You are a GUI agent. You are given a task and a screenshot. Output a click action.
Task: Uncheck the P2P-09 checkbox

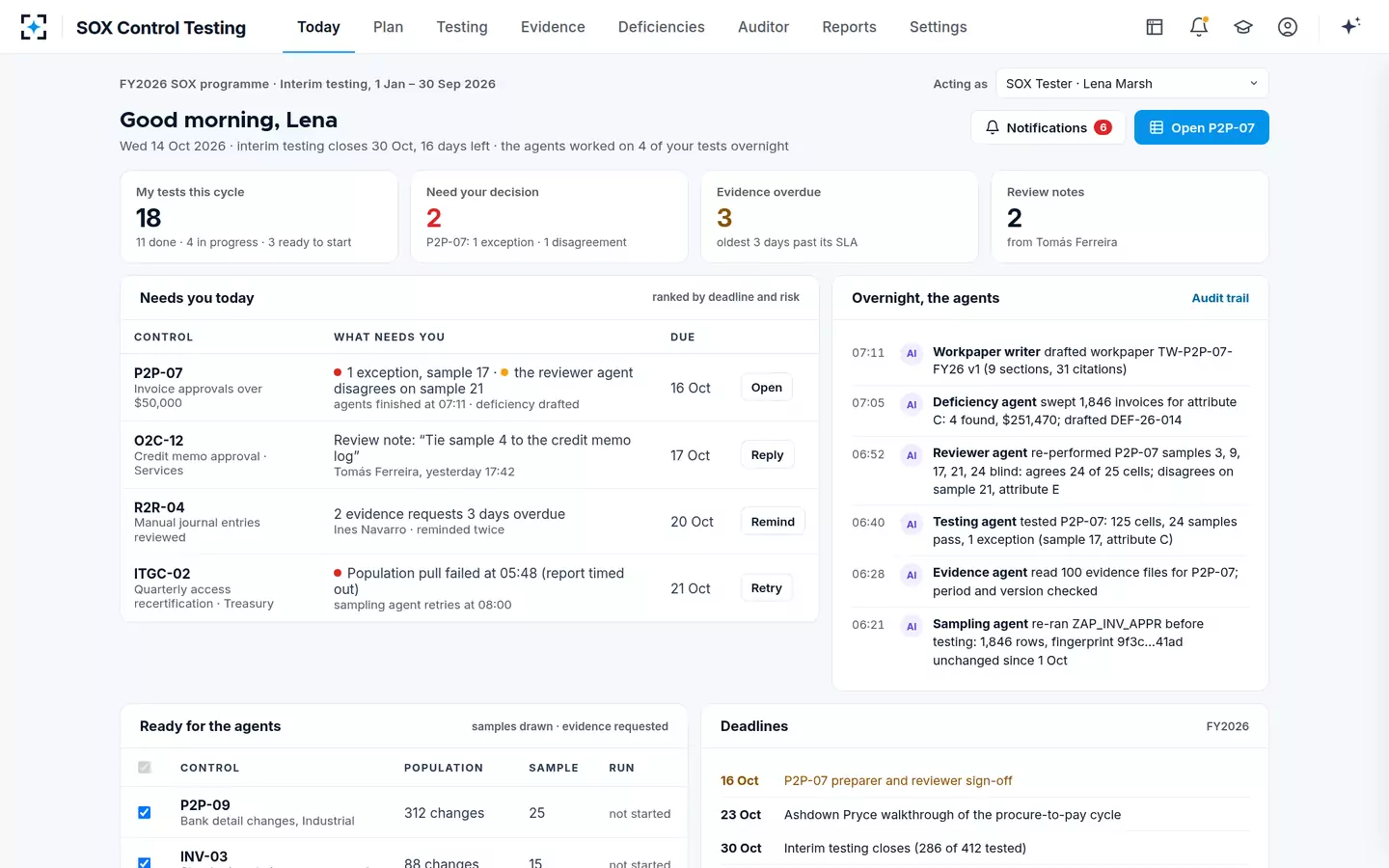[x=145, y=812]
